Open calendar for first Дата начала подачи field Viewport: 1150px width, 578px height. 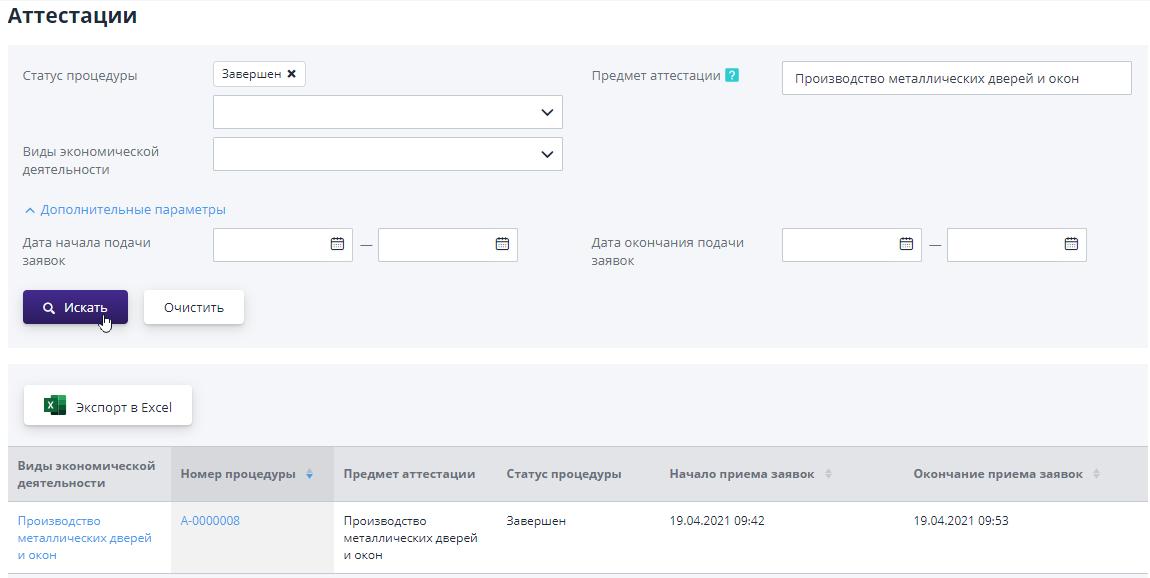tap(337, 244)
